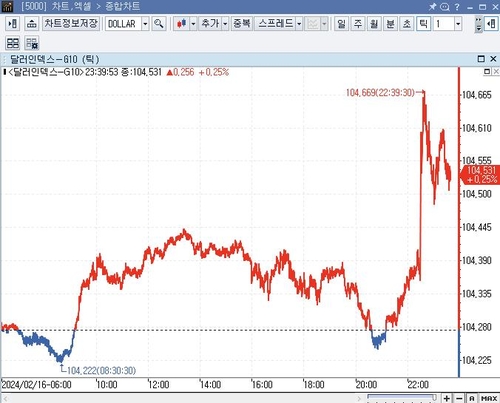Screen dimensions: 500x403
Task: Maximize the 달러인덱스-G10 chart panel
Action: point(481,59)
